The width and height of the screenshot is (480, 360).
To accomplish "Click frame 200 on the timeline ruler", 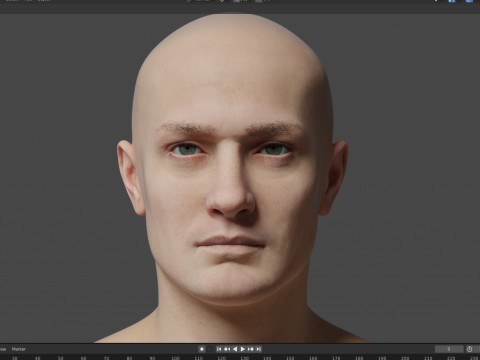I will 405,358.
